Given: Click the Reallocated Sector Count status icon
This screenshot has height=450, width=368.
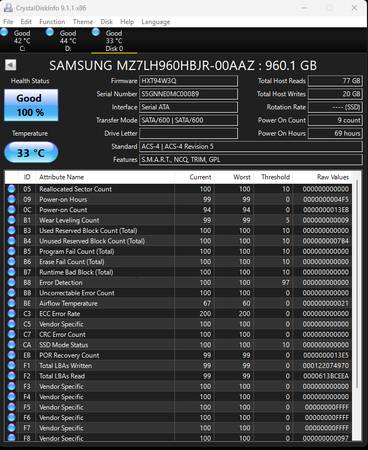Looking at the screenshot, I should [x=12, y=189].
